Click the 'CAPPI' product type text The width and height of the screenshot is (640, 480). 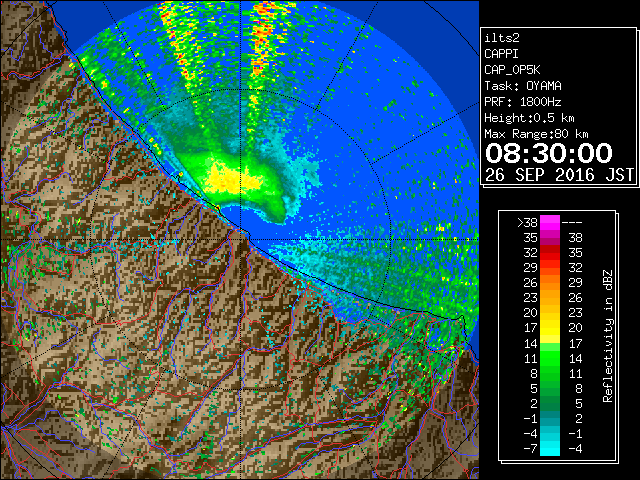click(x=501, y=54)
